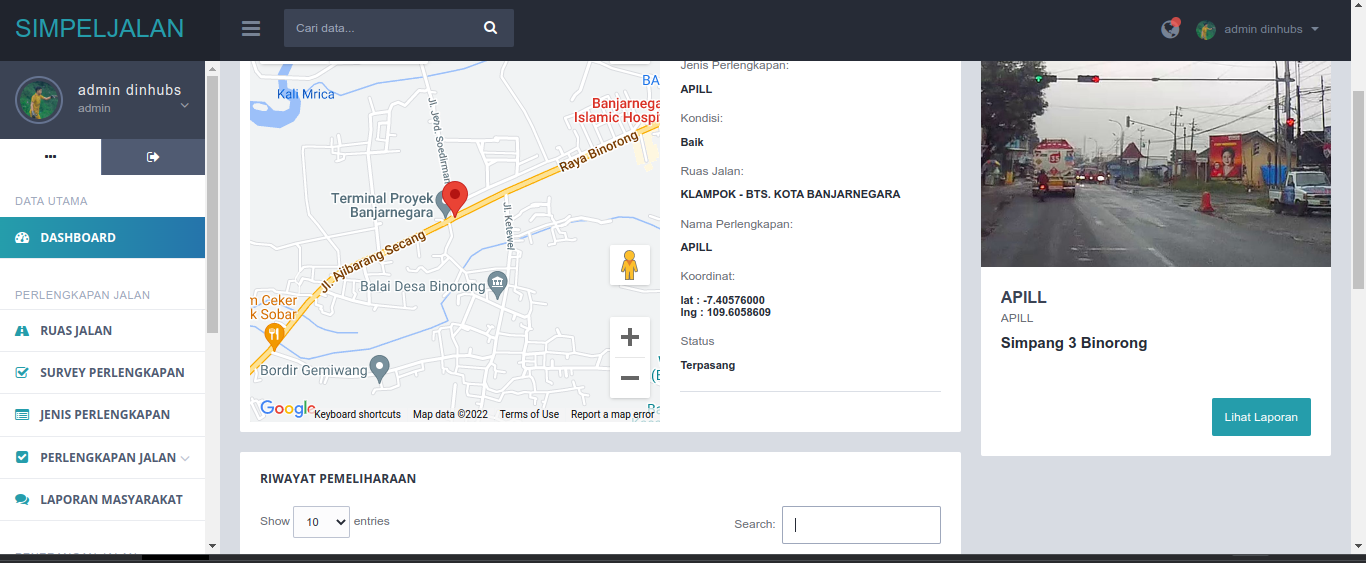Go to Ruas Jalan menu
Viewport: 1366px width, 563px height.
click(76, 331)
